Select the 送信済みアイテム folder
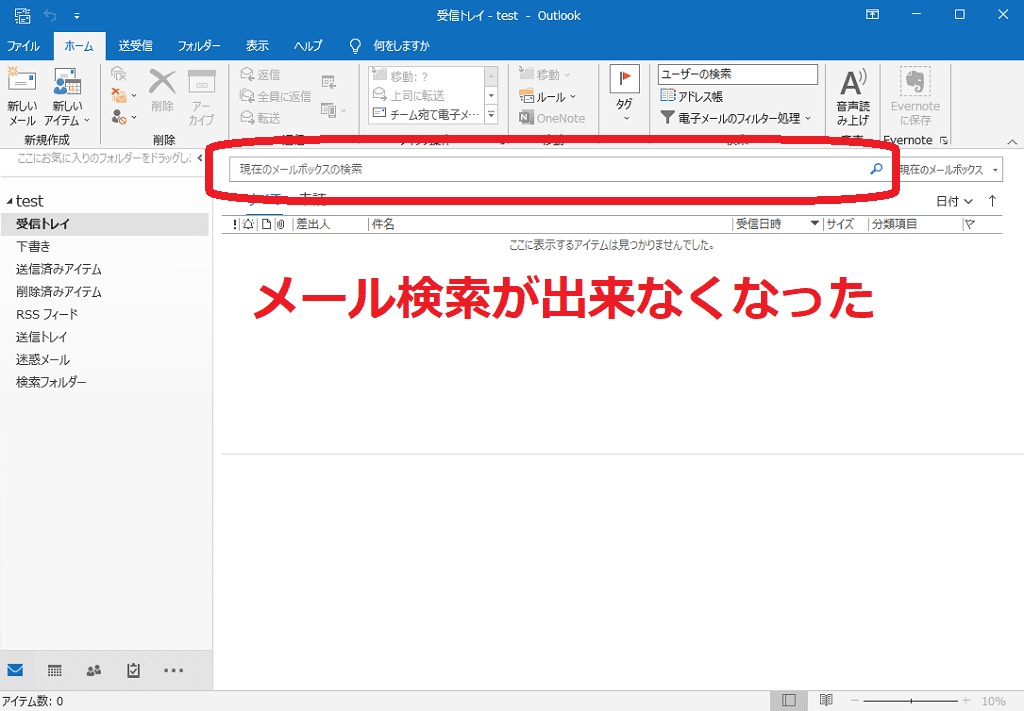This screenshot has height=711, width=1024. point(59,269)
